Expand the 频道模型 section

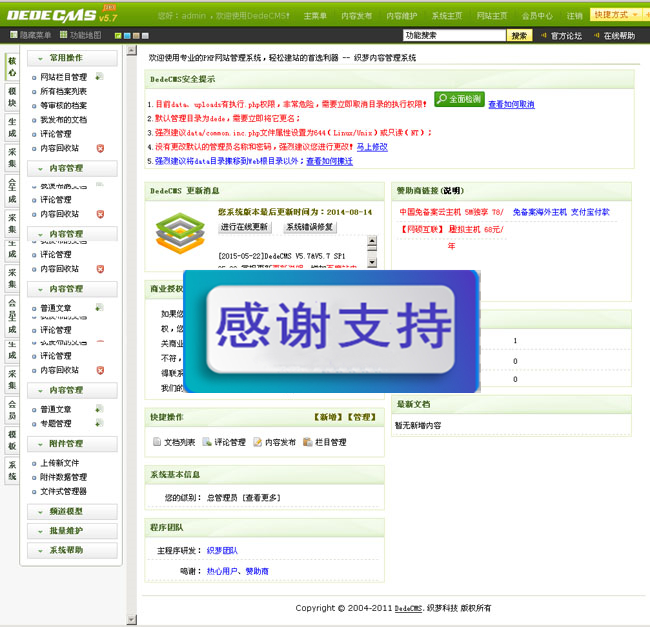72,511
